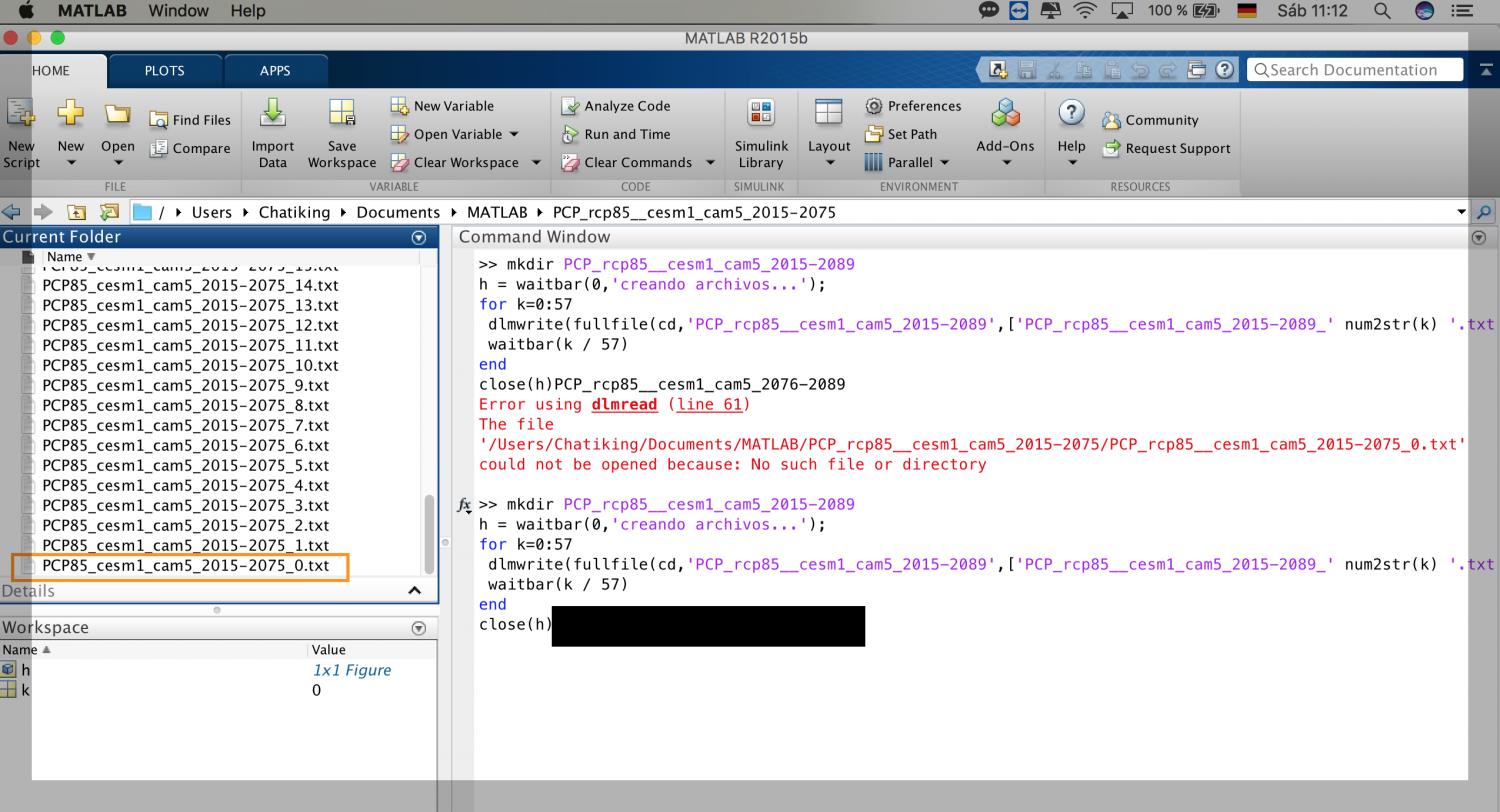The width and height of the screenshot is (1500, 812).
Task: Switch to the APPS tab
Action: [275, 71]
